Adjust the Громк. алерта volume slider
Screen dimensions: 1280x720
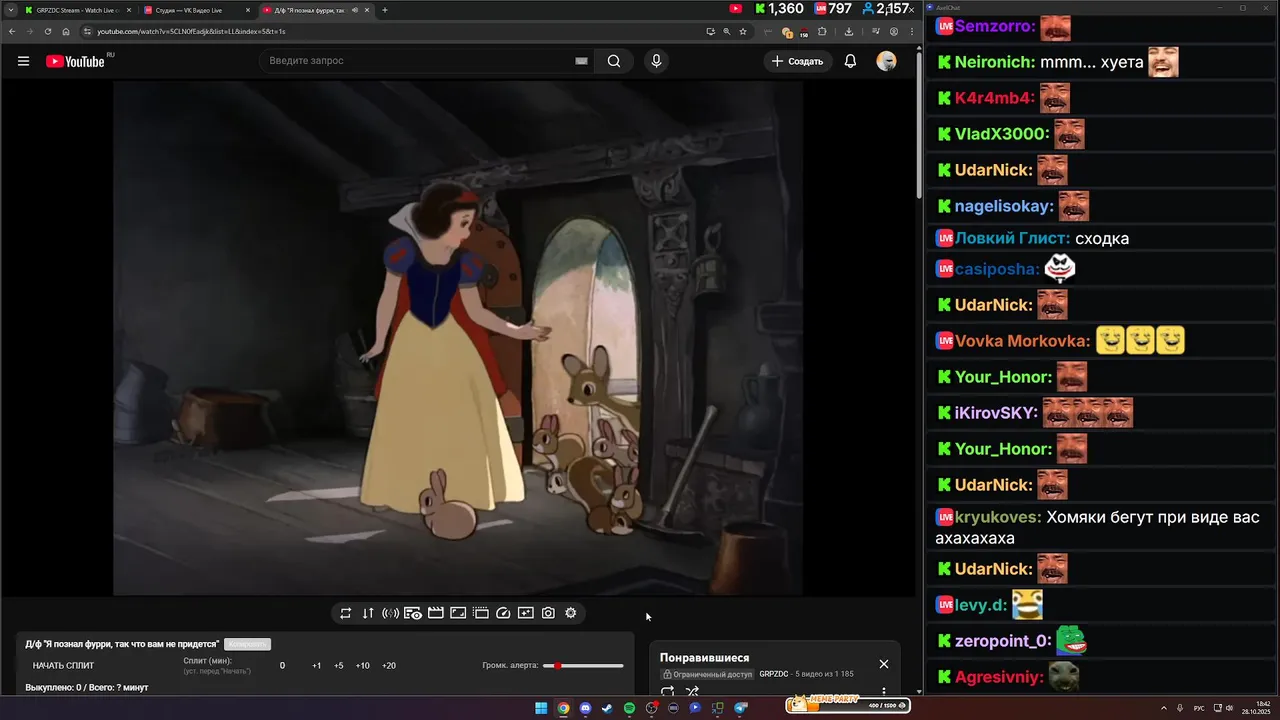583,666
